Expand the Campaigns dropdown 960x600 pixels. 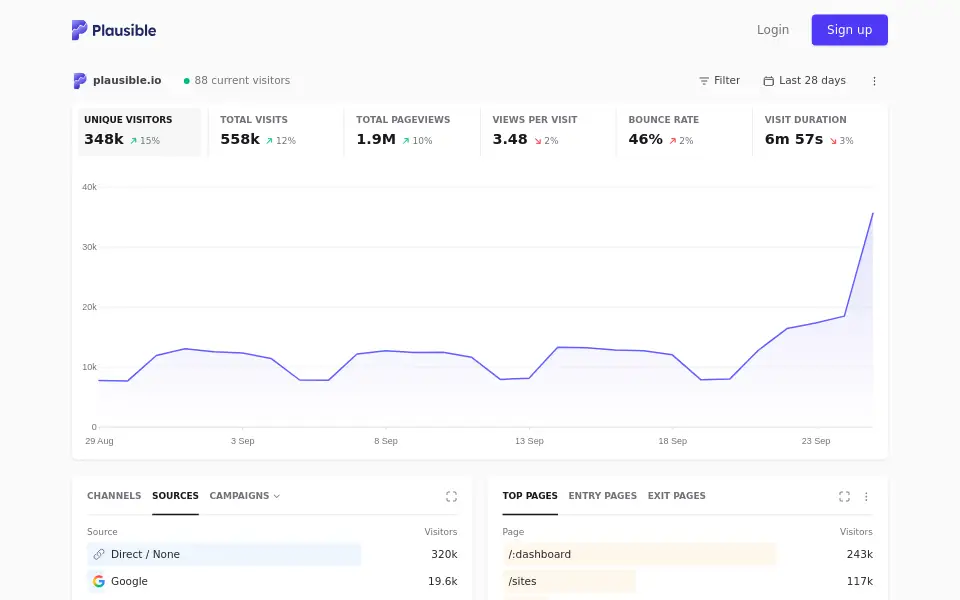(244, 496)
